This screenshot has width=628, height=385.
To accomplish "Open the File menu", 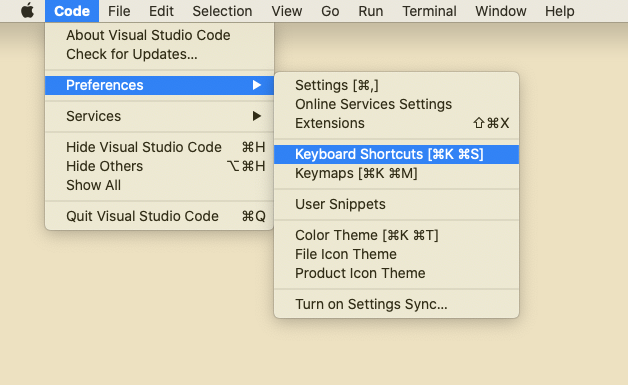I will click(119, 11).
